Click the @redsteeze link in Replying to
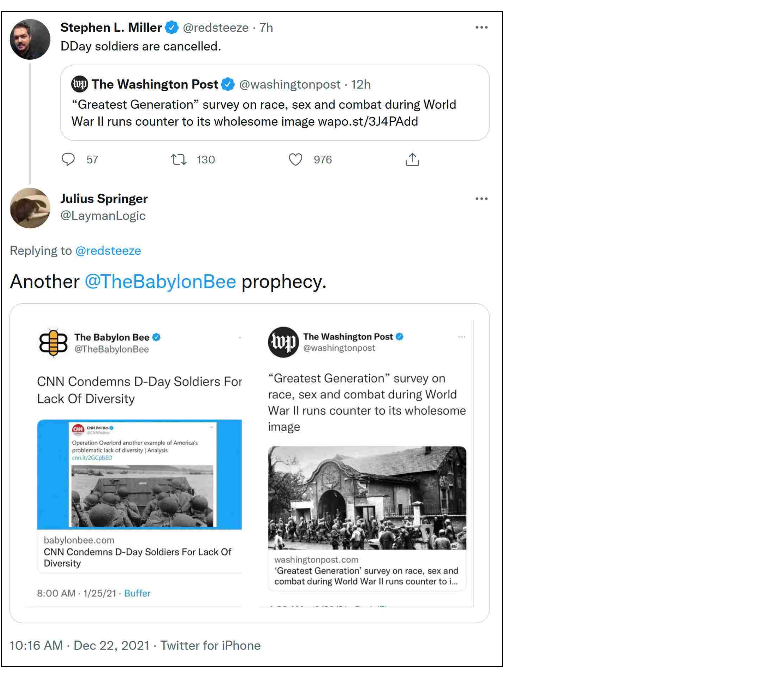770x680 pixels. pos(109,251)
